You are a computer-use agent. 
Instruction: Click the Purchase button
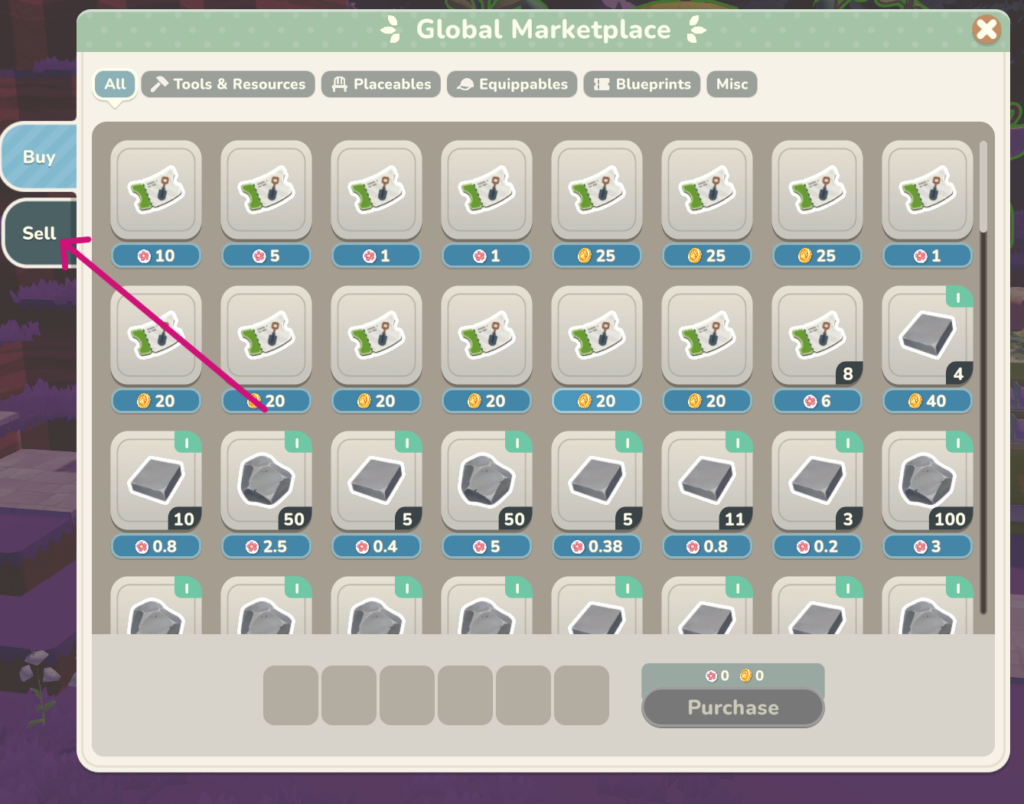(x=733, y=708)
